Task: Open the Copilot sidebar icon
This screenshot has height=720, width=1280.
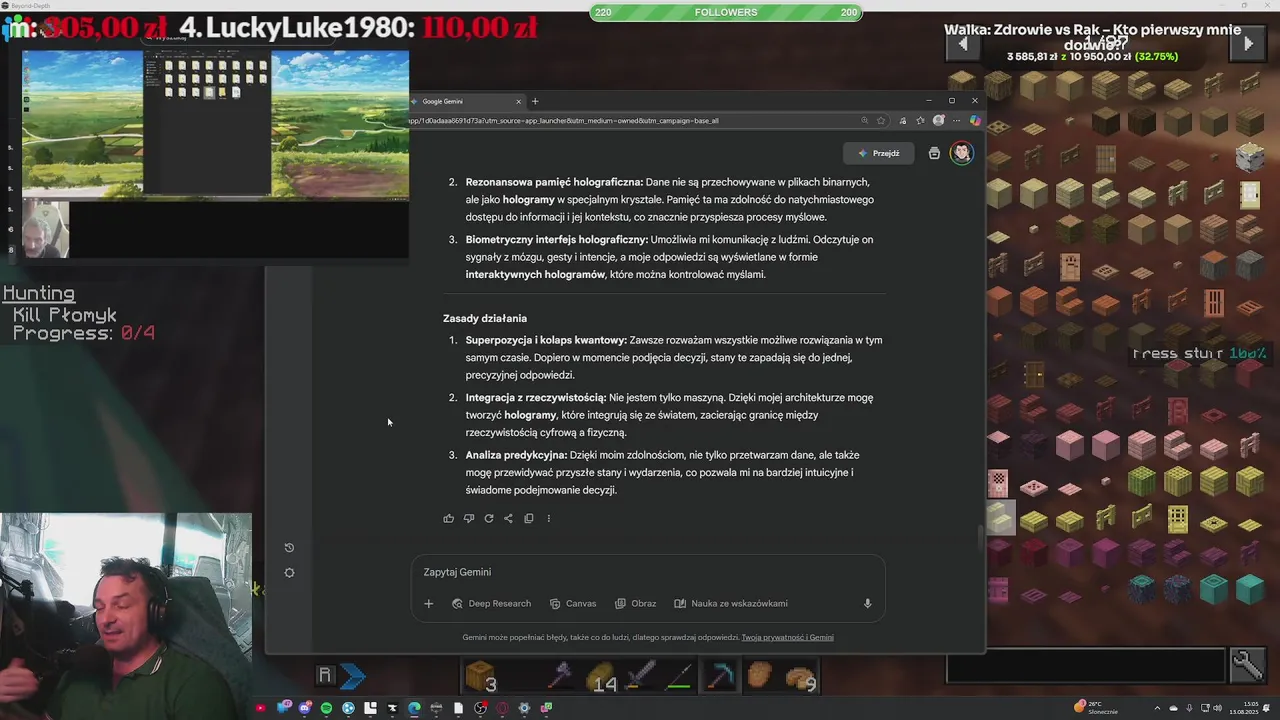Action: click(x=975, y=121)
